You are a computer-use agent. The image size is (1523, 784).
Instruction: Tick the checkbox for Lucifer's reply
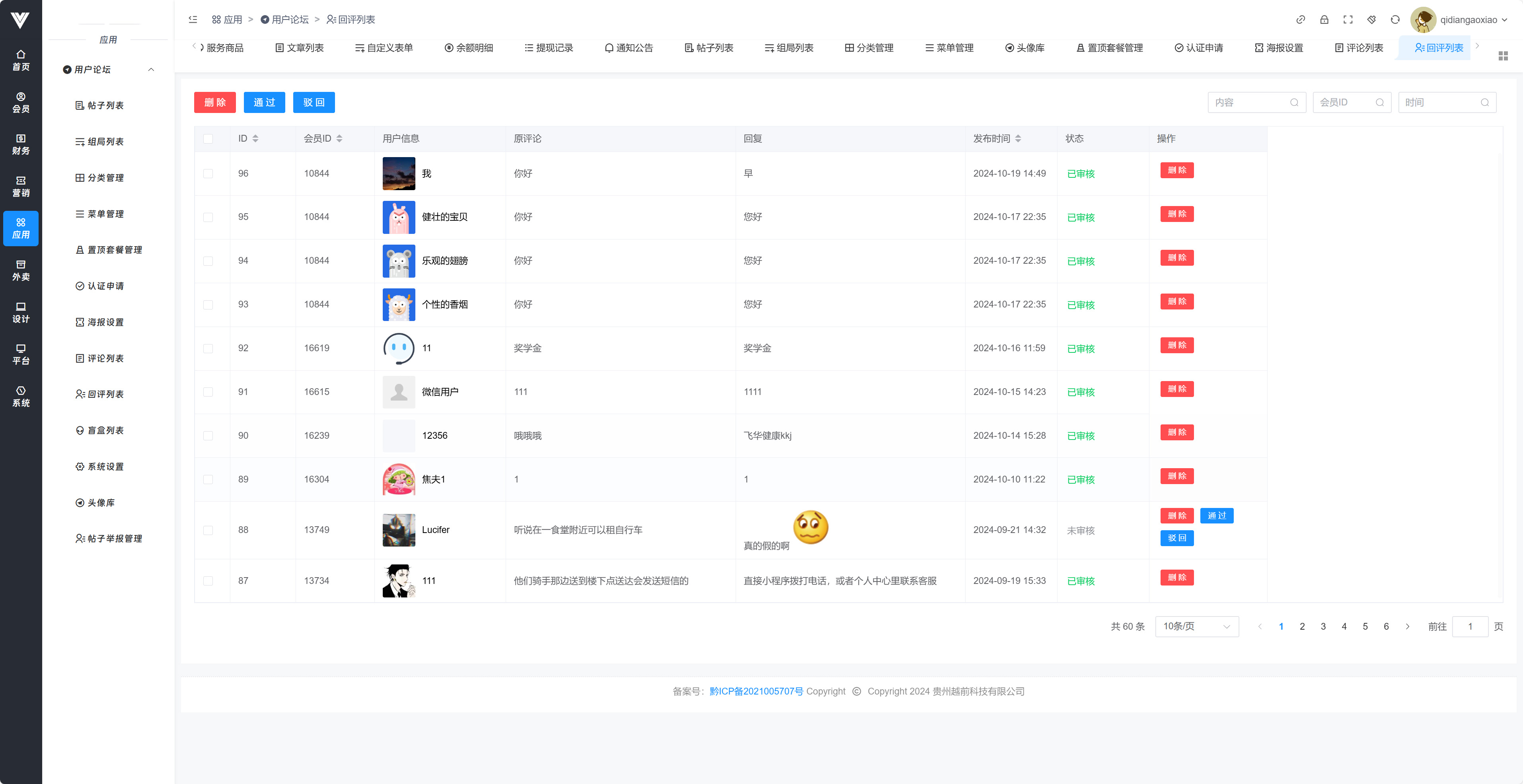tap(208, 530)
